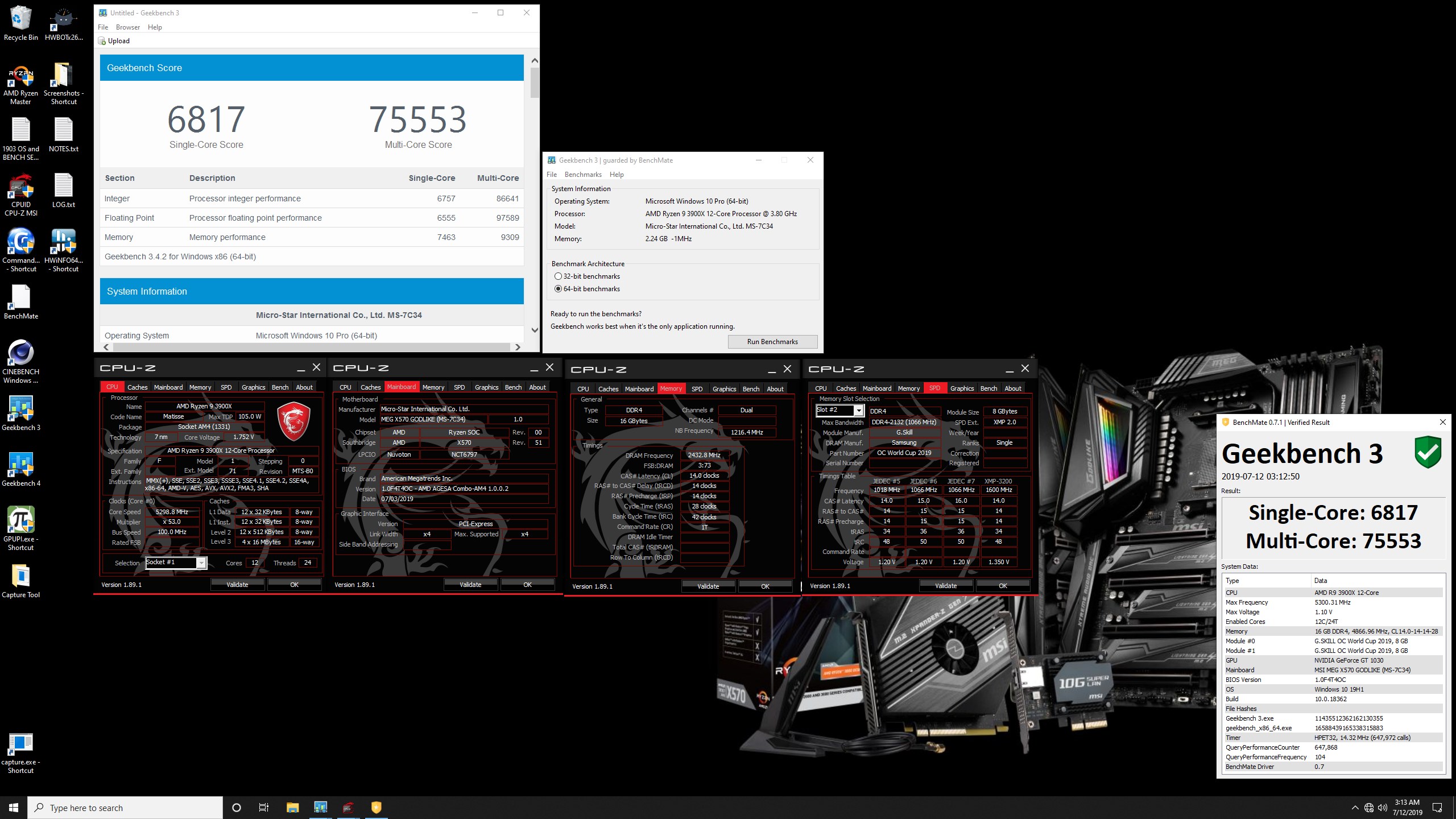This screenshot has width=1456, height=819.
Task: Open the Recycle Bin desktop icon
Action: 20,23
